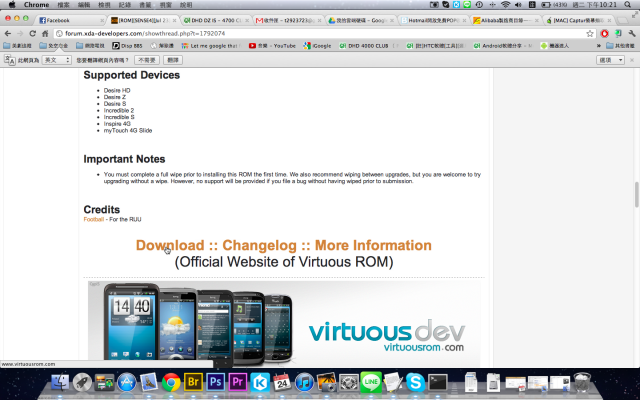The width and height of the screenshot is (640, 400).
Task: Open the 英文 language dropdown in translate bar
Action: (57, 60)
